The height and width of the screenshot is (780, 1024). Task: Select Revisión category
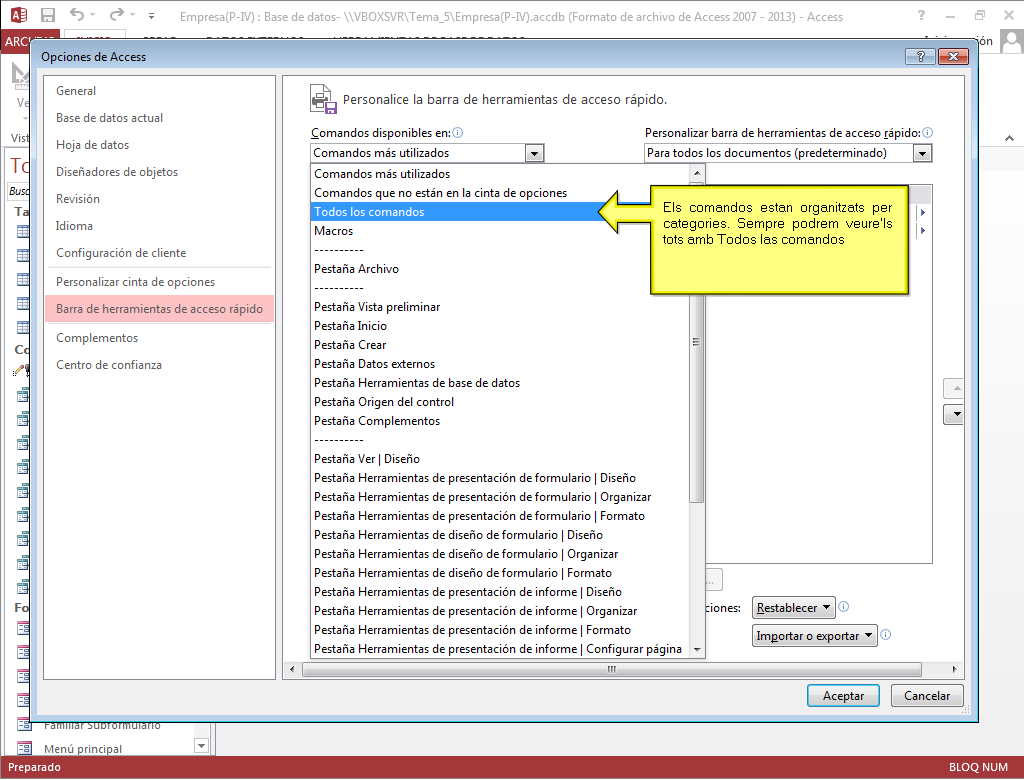(x=159, y=199)
